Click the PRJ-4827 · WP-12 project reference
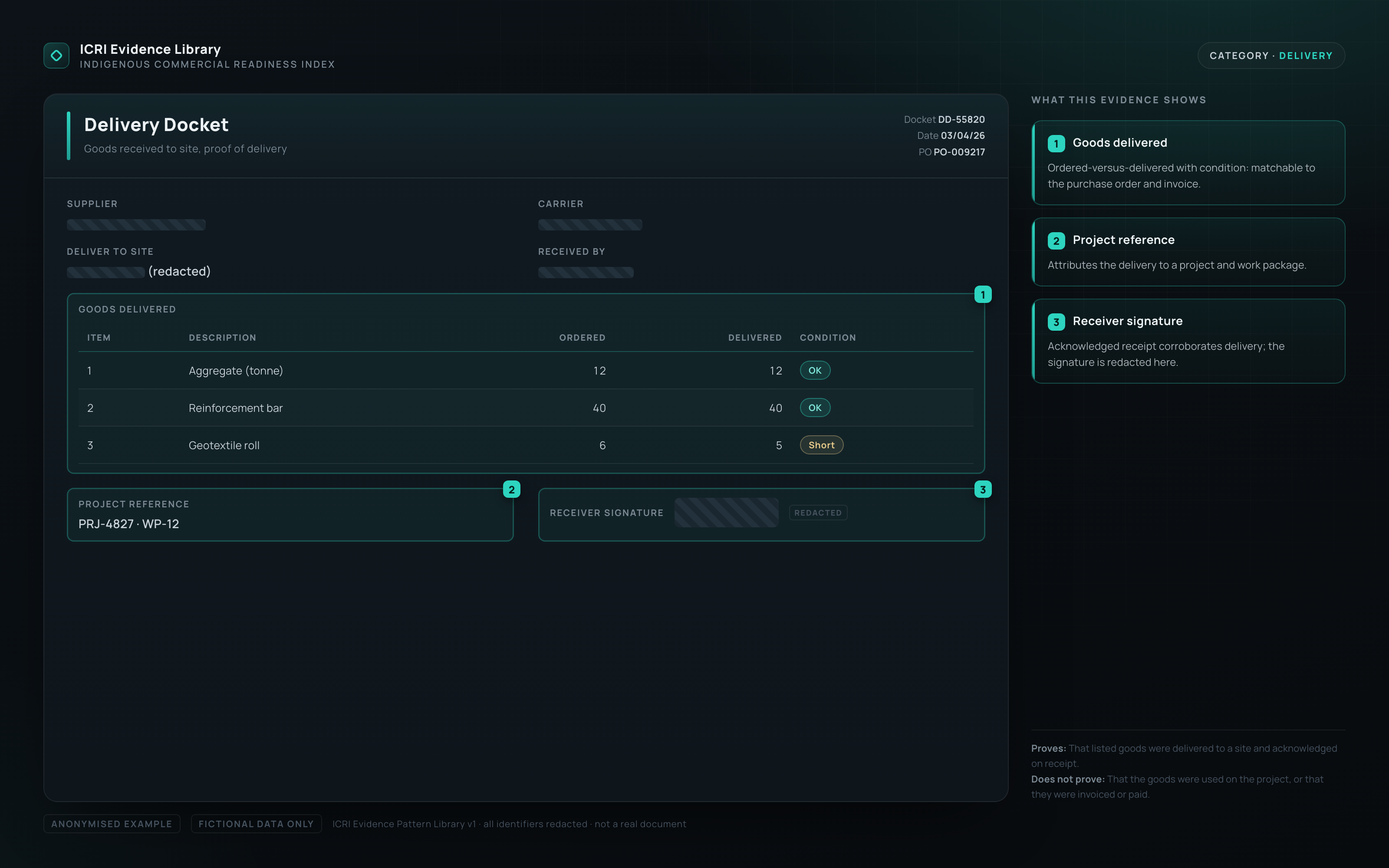Image resolution: width=1389 pixels, height=868 pixels. [128, 523]
